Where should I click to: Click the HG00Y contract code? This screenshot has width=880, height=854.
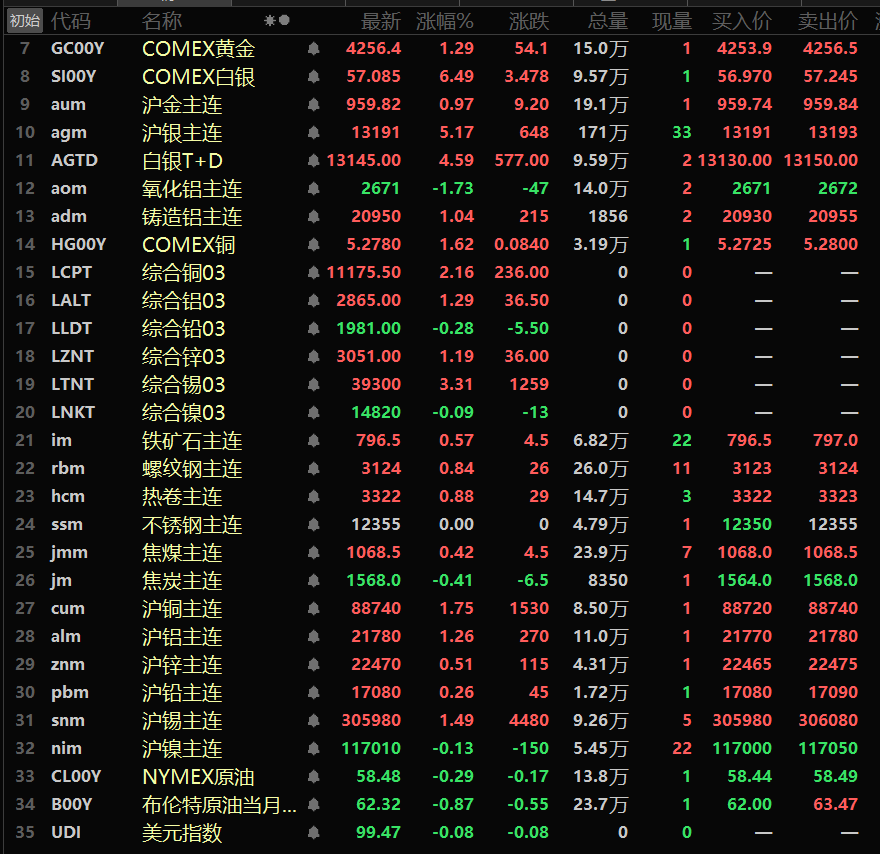[78, 244]
